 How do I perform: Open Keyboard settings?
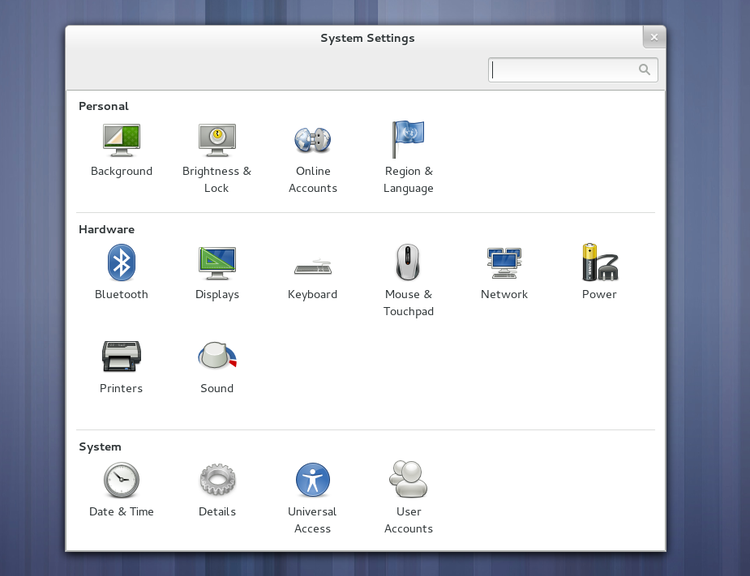[312, 266]
